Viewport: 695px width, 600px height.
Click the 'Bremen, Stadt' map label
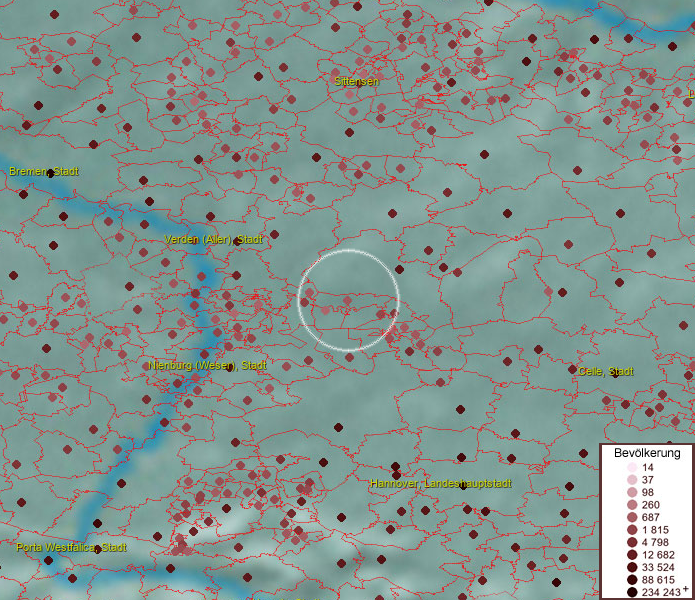43,171
